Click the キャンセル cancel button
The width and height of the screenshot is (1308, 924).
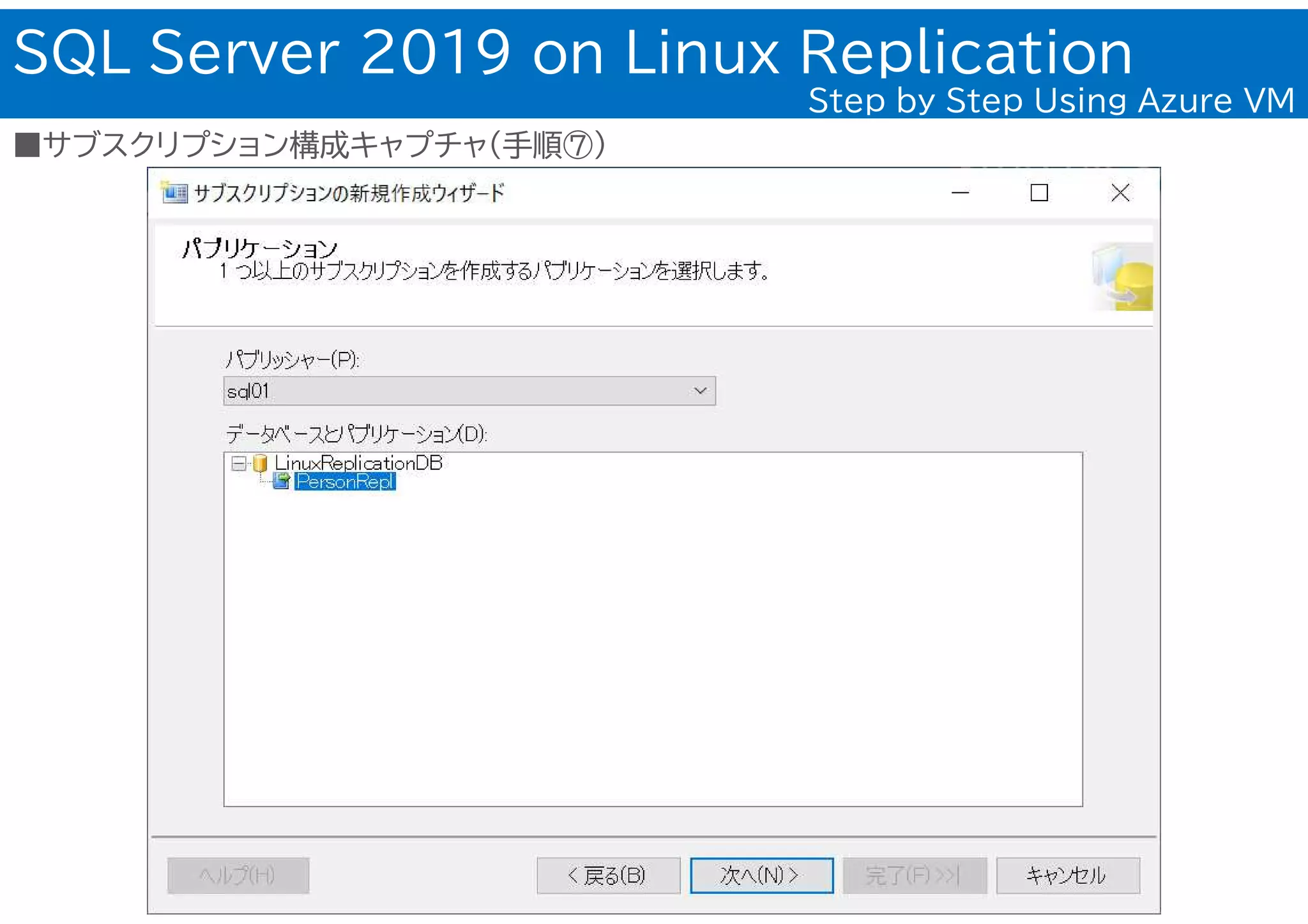tap(1068, 875)
